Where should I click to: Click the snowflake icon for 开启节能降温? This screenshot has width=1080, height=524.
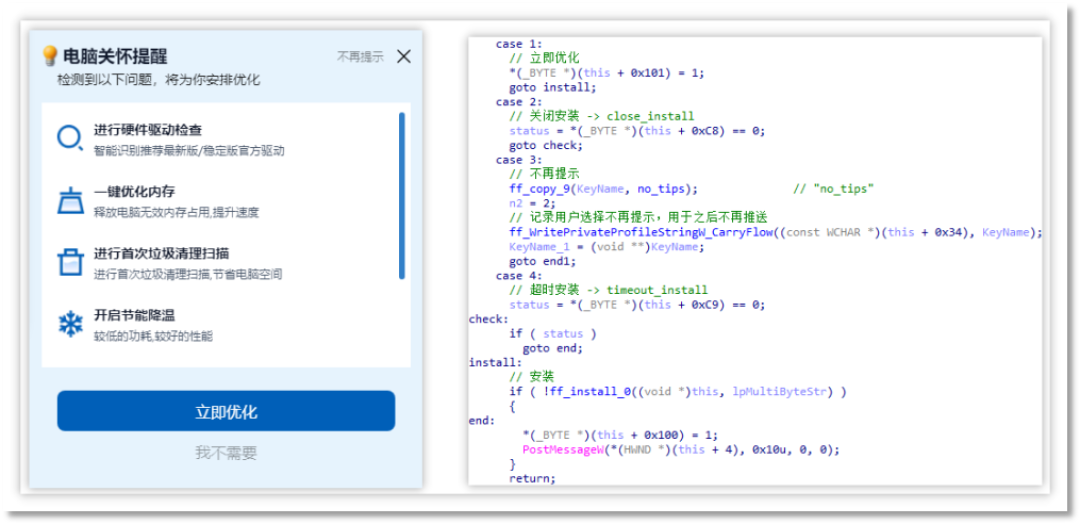[x=70, y=324]
